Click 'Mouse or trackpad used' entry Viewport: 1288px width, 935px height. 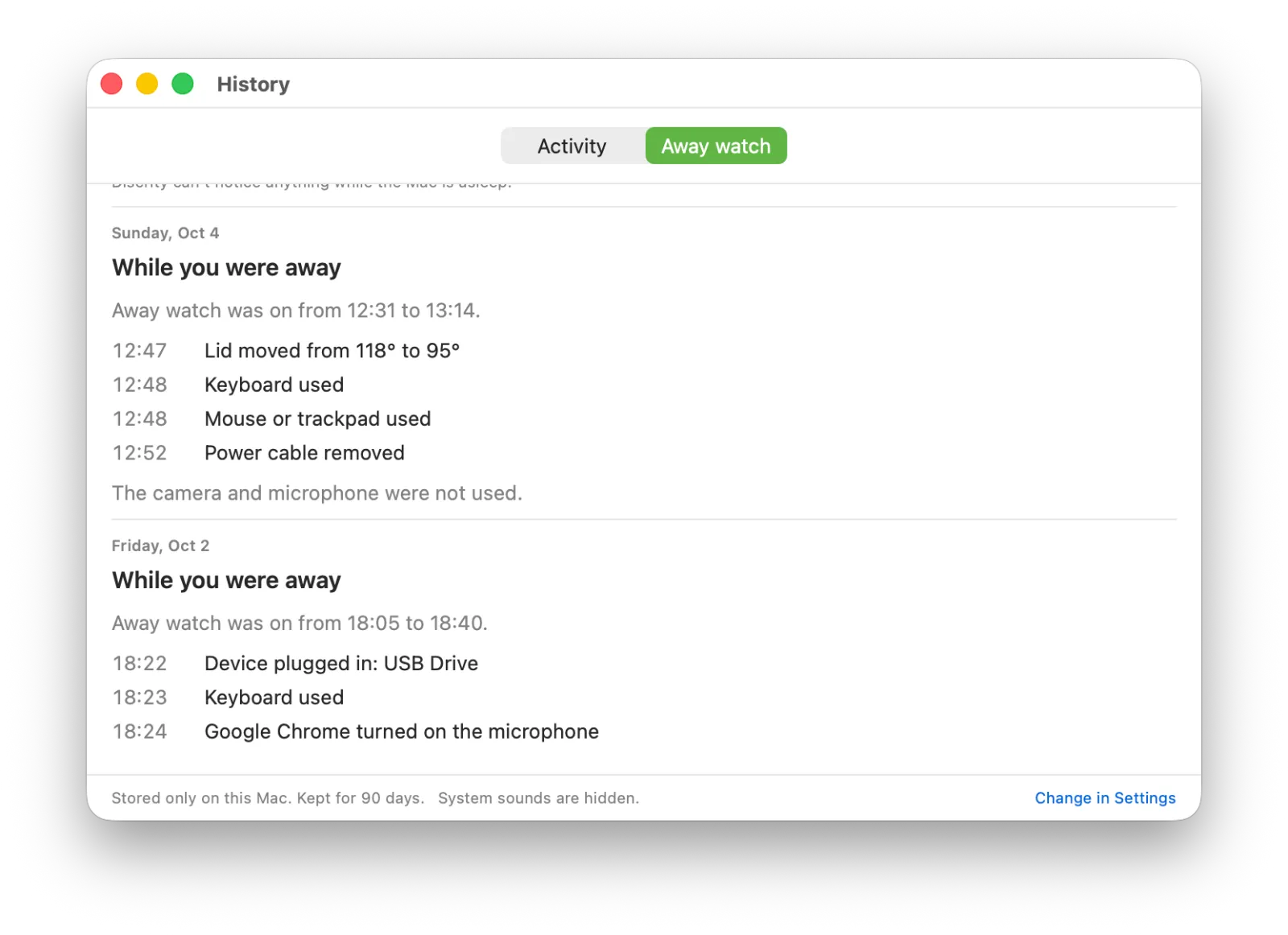pos(317,418)
